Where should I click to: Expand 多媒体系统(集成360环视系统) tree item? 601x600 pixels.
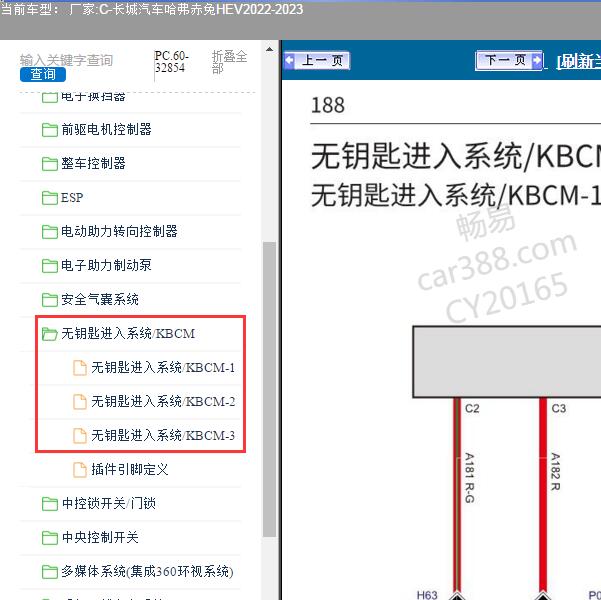[x=147, y=571]
